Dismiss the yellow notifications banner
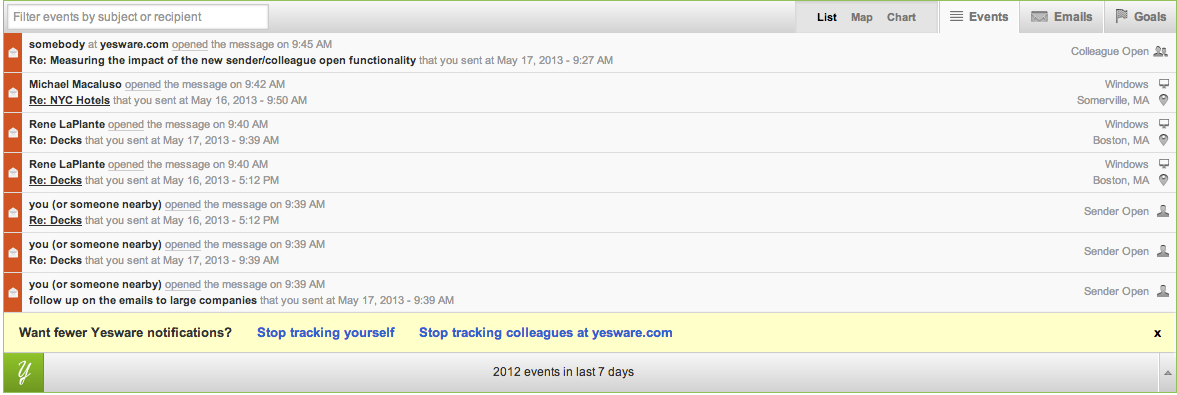The width and height of the screenshot is (1177, 395). click(x=1157, y=333)
